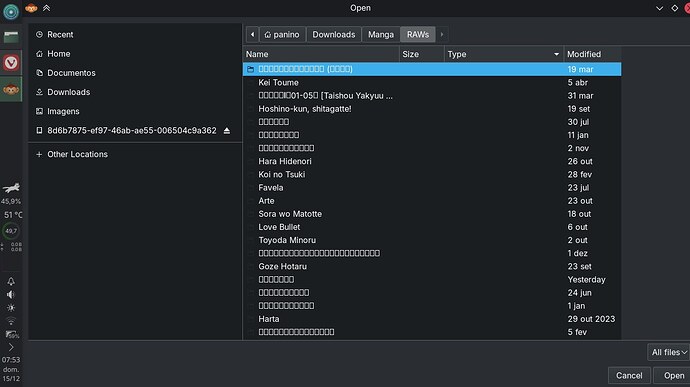Image resolution: width=690 pixels, height=387 pixels.
Task: Navigate to Manga breadcrumb
Action: coord(381,34)
